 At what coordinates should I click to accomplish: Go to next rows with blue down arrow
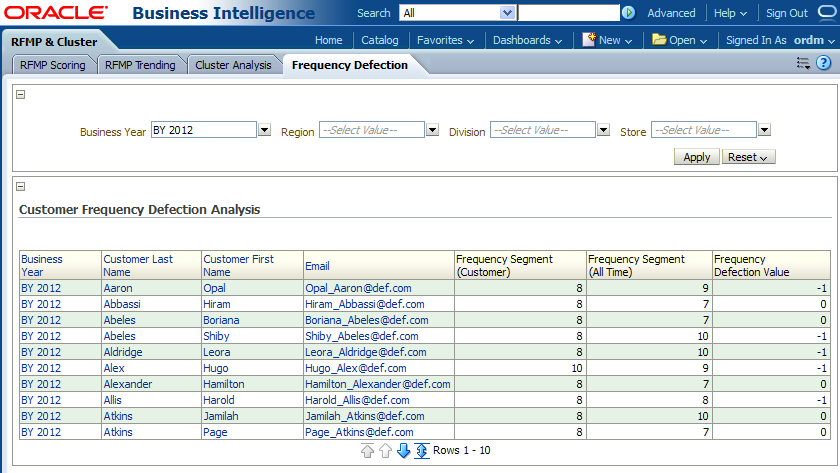point(403,451)
